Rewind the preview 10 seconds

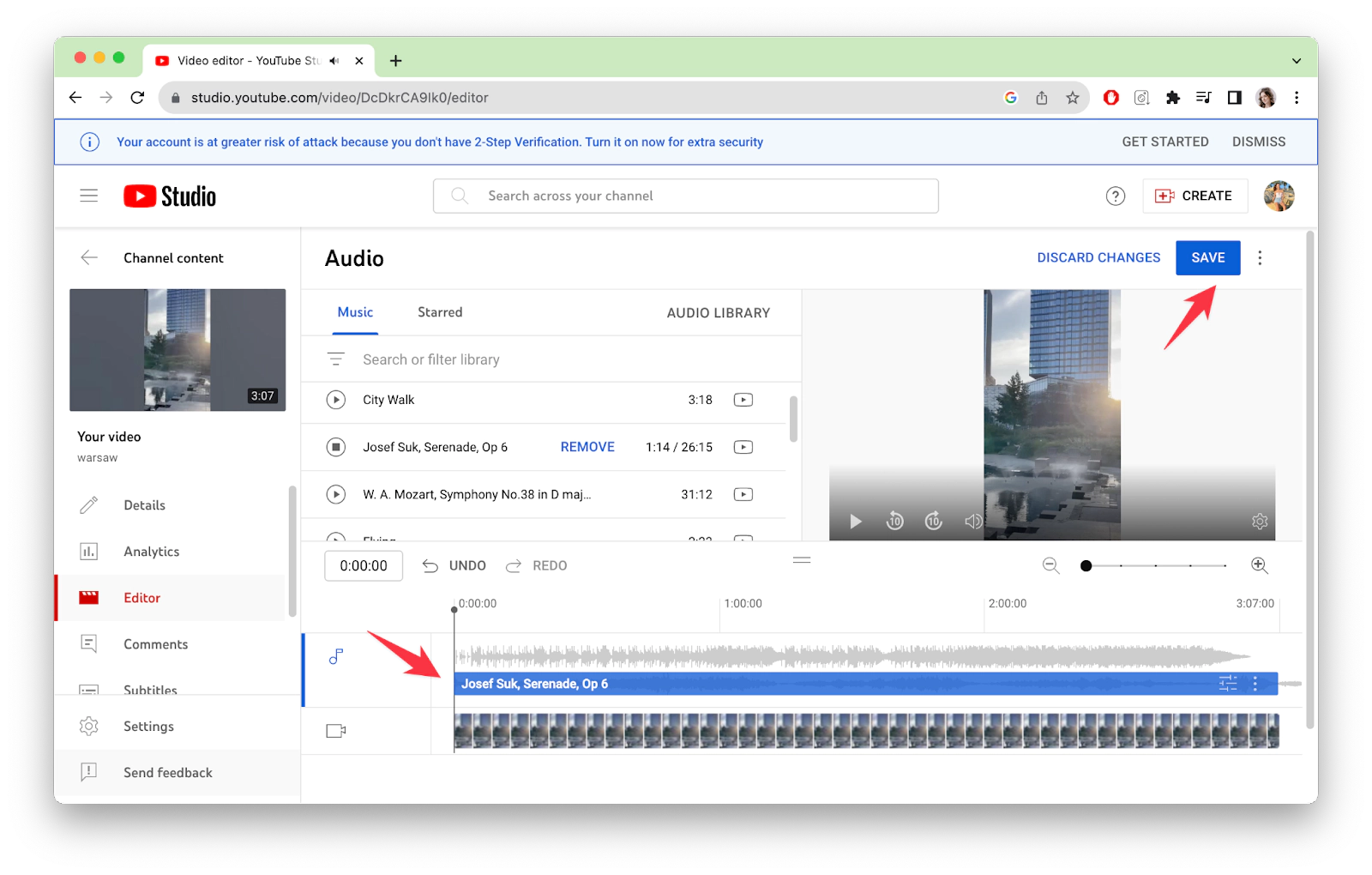coord(894,522)
